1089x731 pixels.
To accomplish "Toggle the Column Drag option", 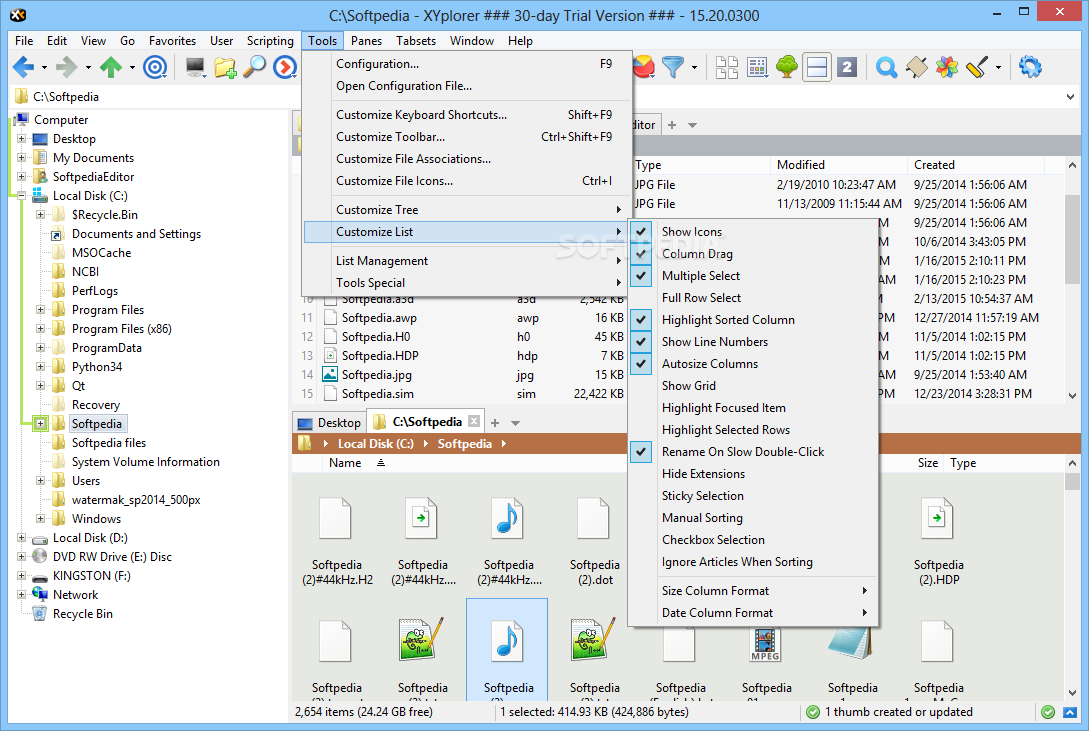I will point(753,254).
